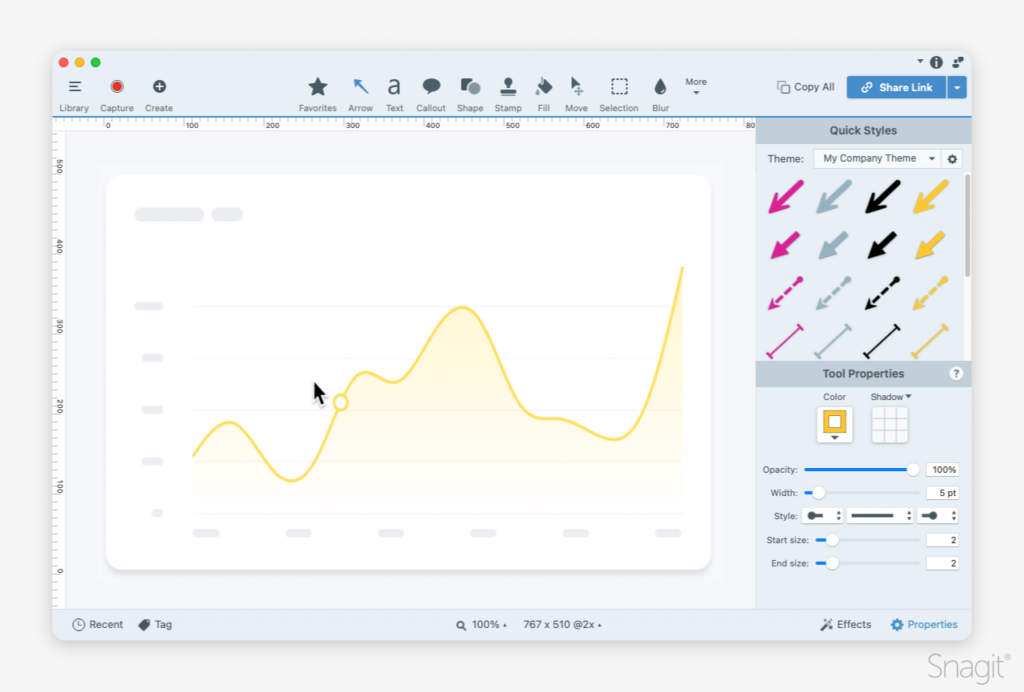
Task: Click the Shadow direction grid
Action: click(x=889, y=424)
